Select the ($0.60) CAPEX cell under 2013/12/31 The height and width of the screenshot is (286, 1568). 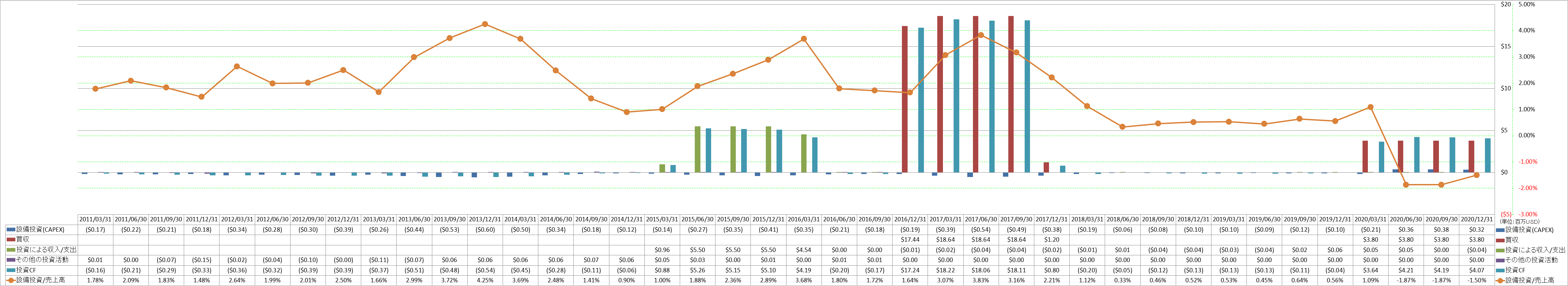tap(485, 230)
